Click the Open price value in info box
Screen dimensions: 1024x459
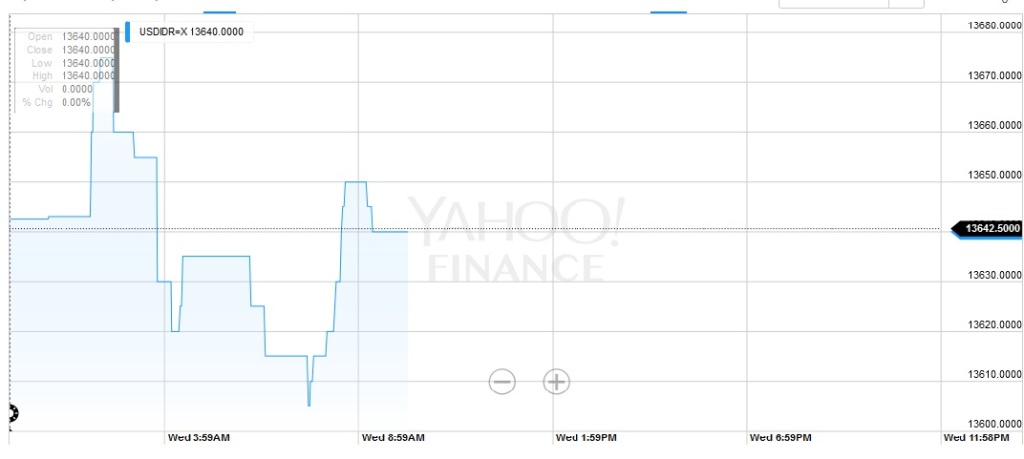88,37
